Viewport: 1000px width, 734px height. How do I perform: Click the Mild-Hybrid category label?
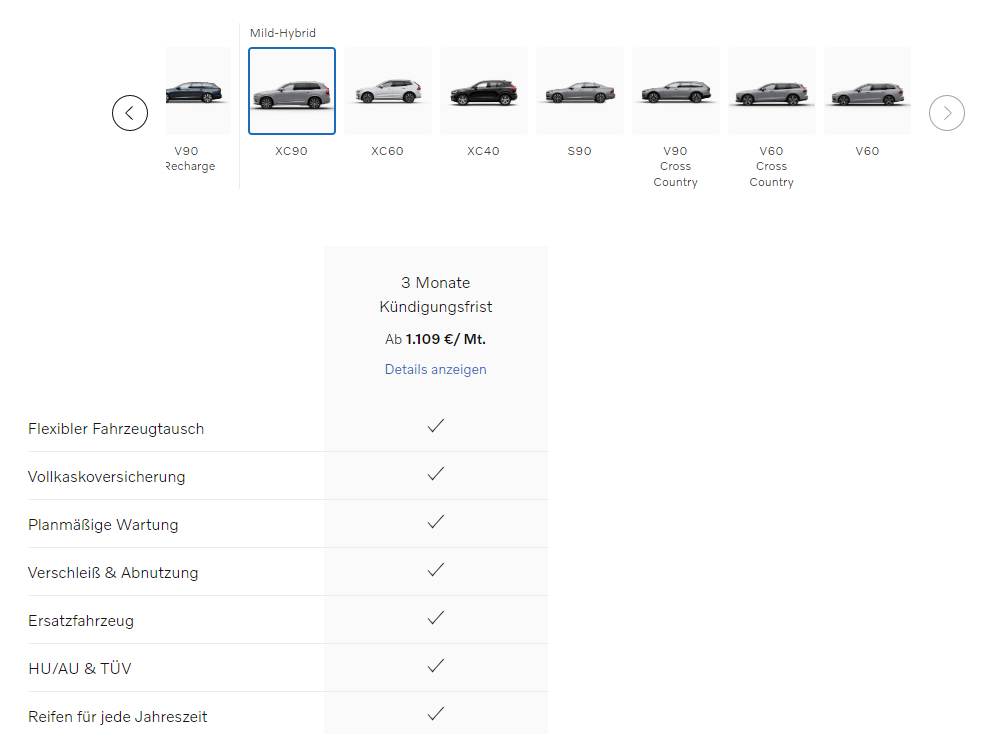click(x=283, y=33)
